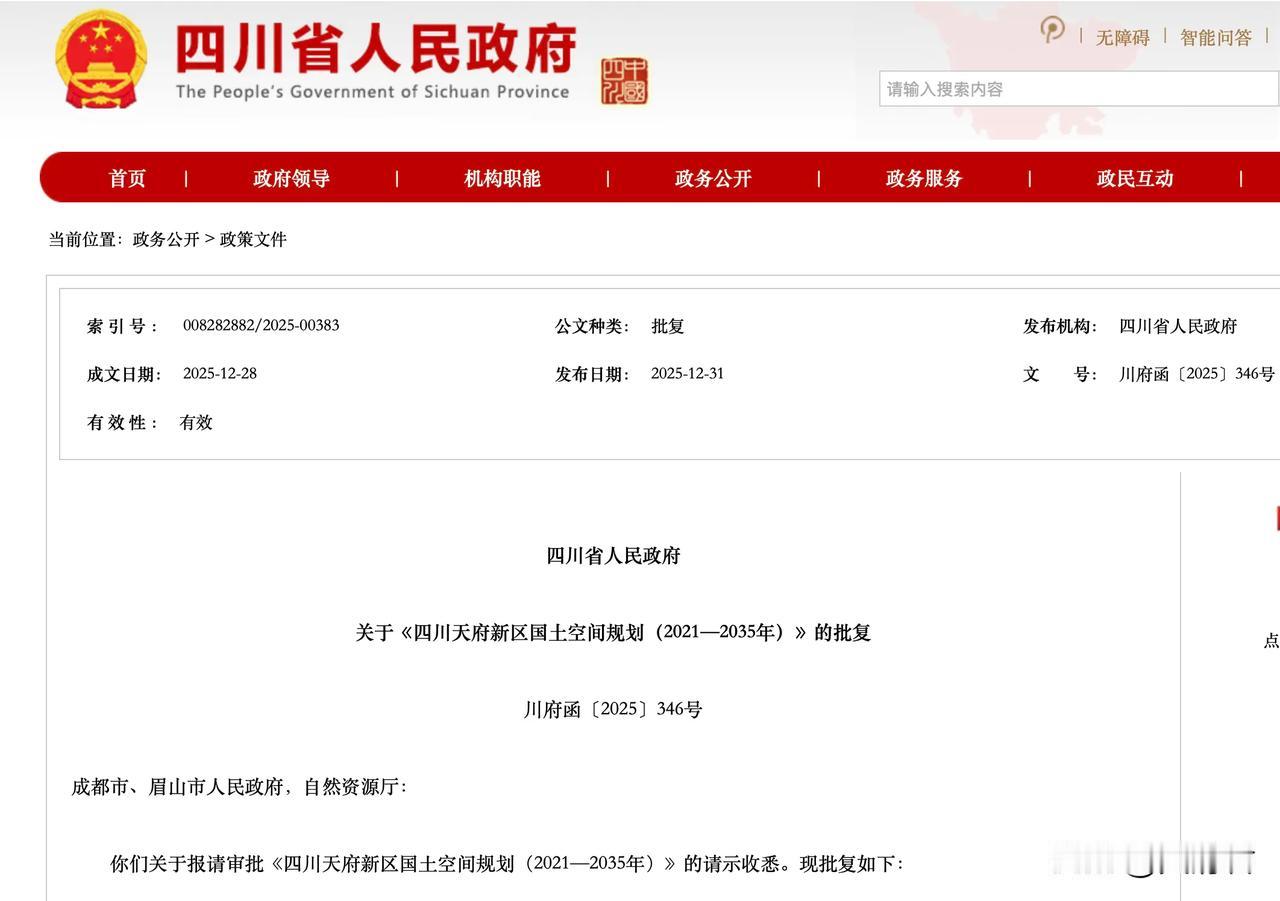Click the document number 川府函〔2025〕346号

point(1200,374)
